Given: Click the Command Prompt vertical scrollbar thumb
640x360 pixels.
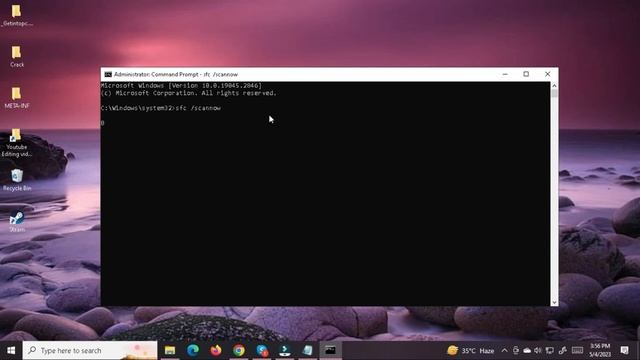Looking at the screenshot, I should point(554,93).
